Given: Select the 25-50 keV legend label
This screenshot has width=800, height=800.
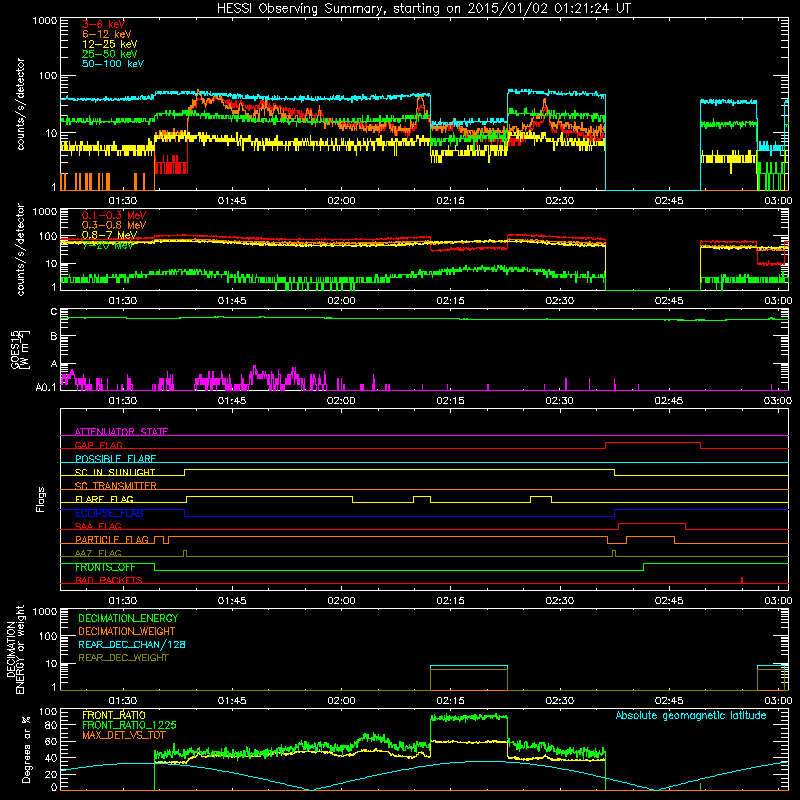Looking at the screenshot, I should pyautogui.click(x=109, y=54).
